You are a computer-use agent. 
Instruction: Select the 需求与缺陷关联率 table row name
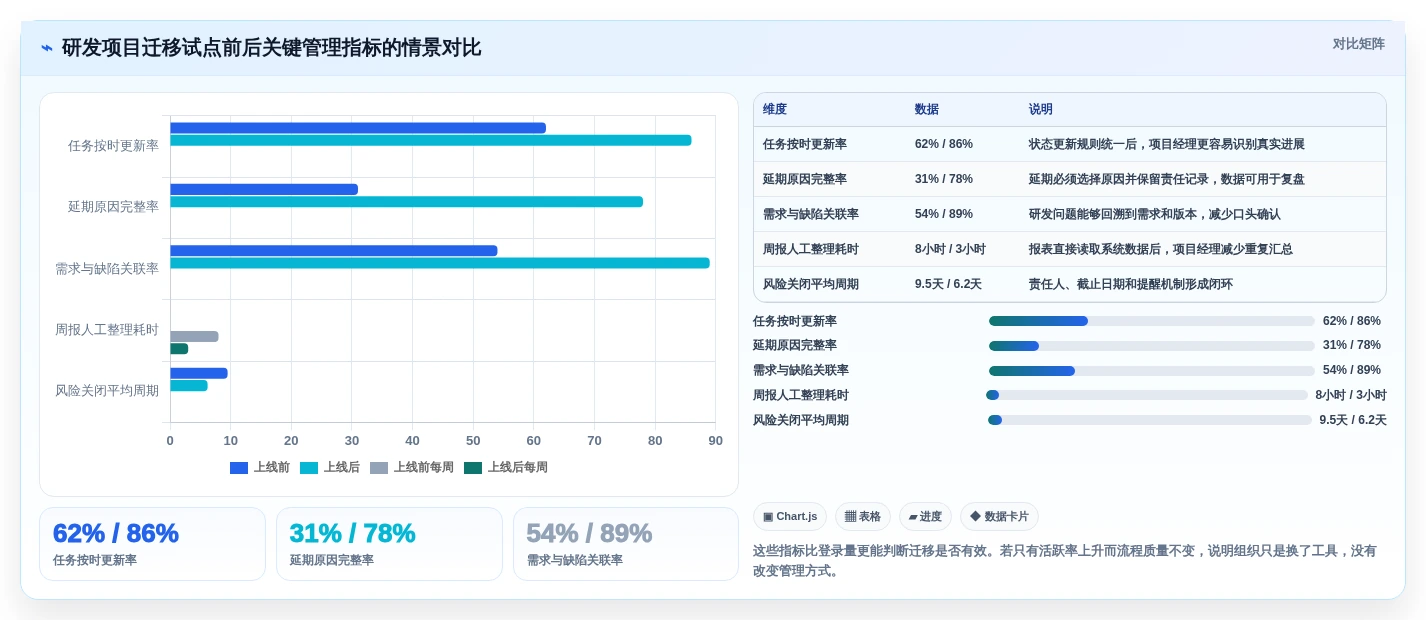811,214
